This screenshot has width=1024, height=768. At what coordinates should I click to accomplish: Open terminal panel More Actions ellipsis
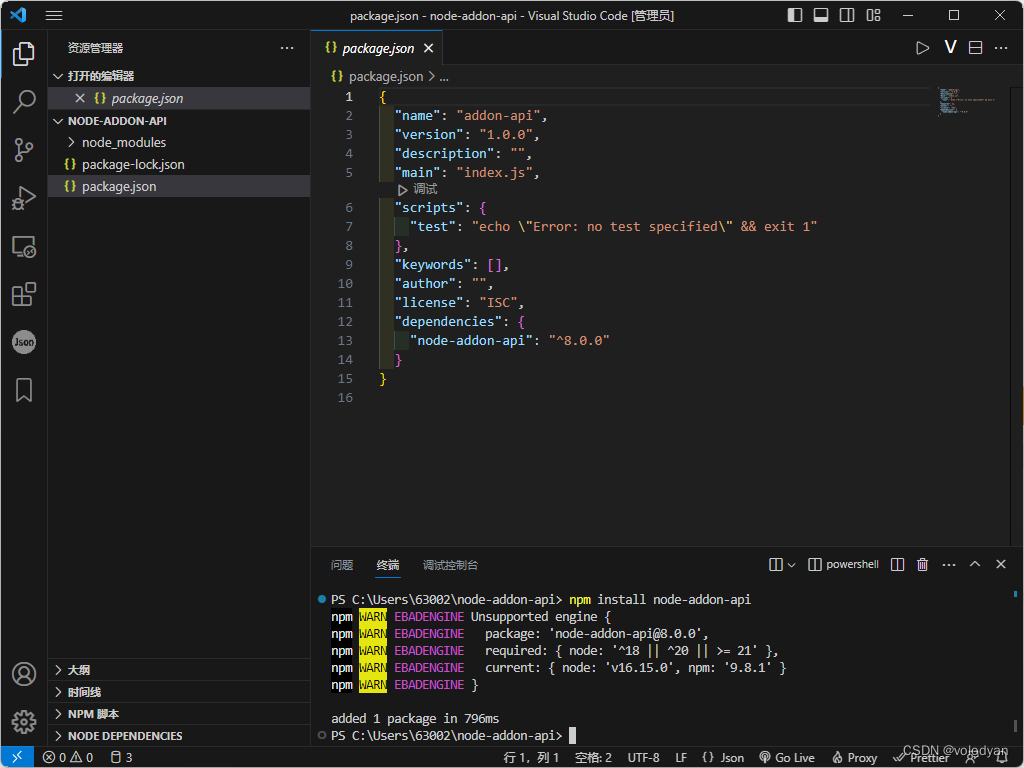pos(949,564)
